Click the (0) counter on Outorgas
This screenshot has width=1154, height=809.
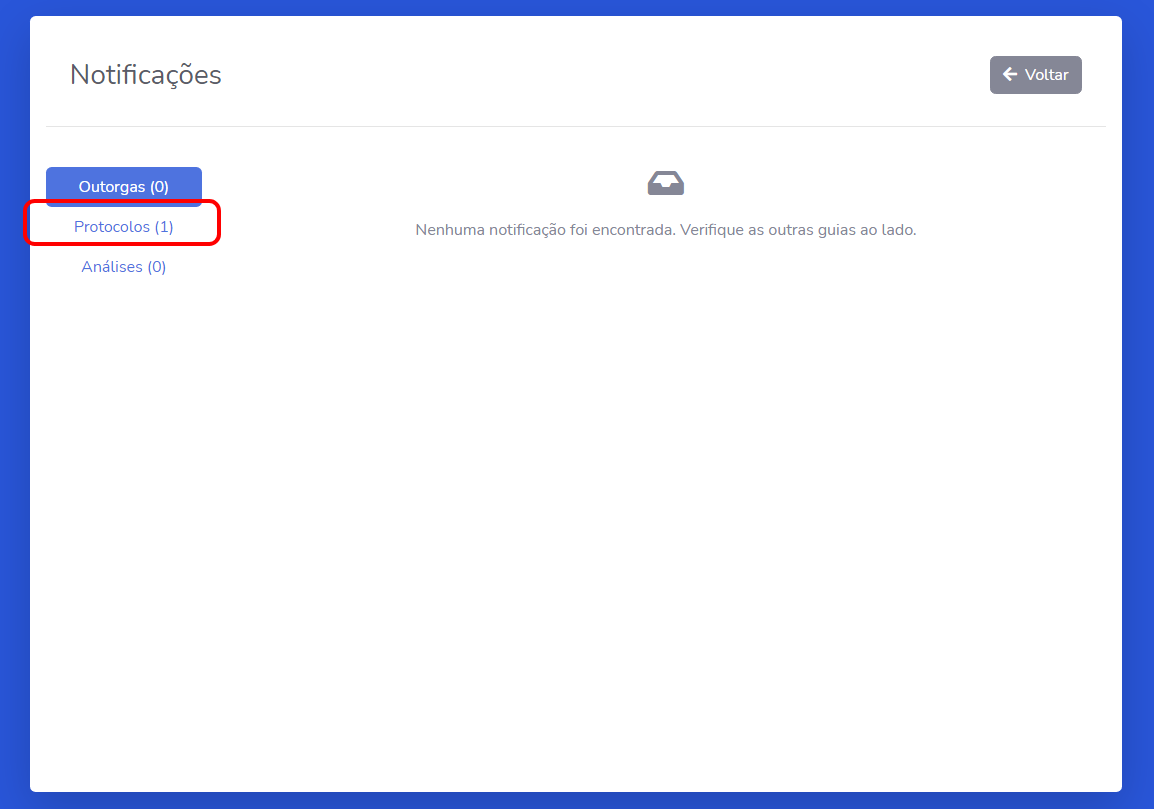(x=160, y=187)
